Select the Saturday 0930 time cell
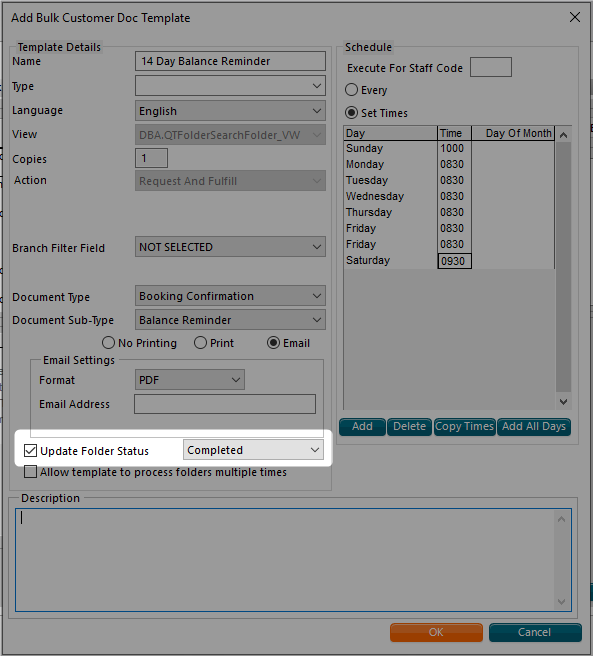The height and width of the screenshot is (656, 593). pyautogui.click(x=454, y=261)
